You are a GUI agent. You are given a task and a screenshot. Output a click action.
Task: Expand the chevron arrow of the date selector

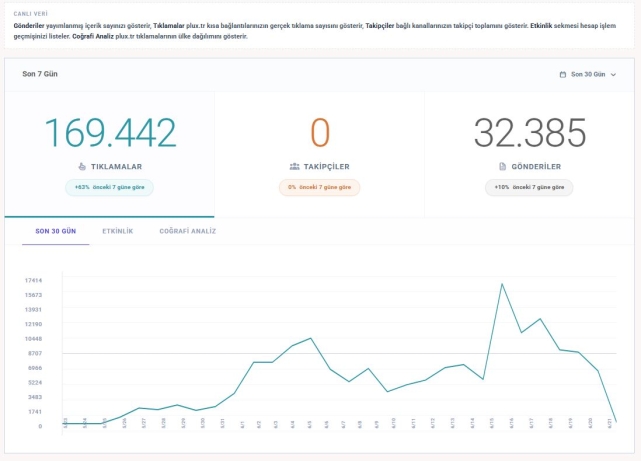(x=613, y=75)
